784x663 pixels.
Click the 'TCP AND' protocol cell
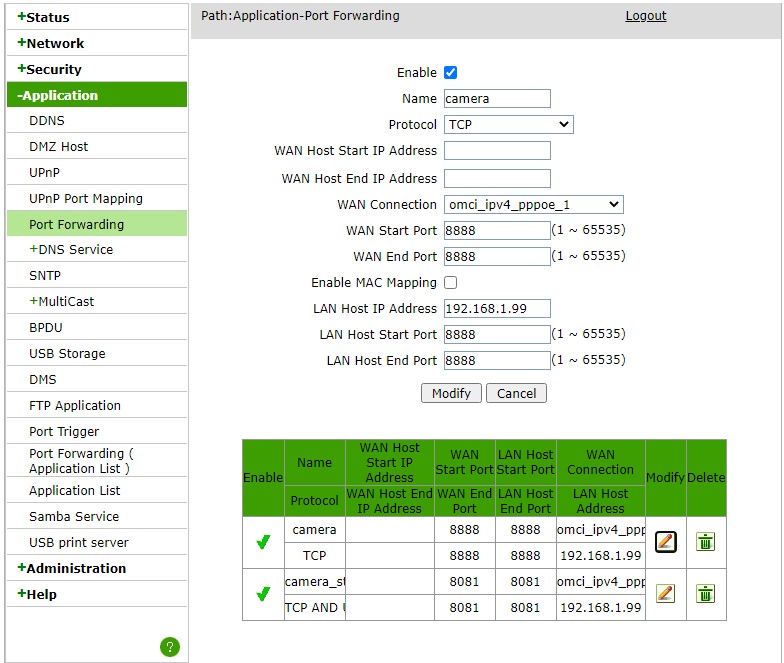314,608
